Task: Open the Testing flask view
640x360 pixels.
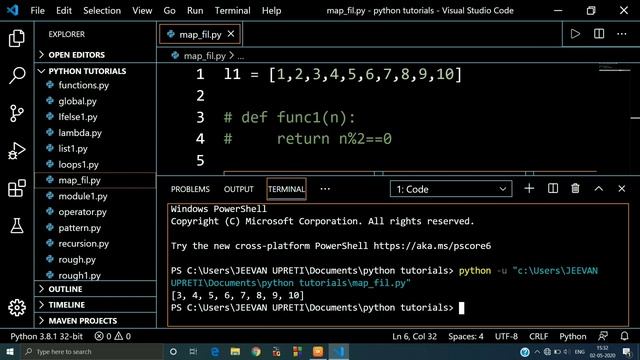Action: coord(17,225)
